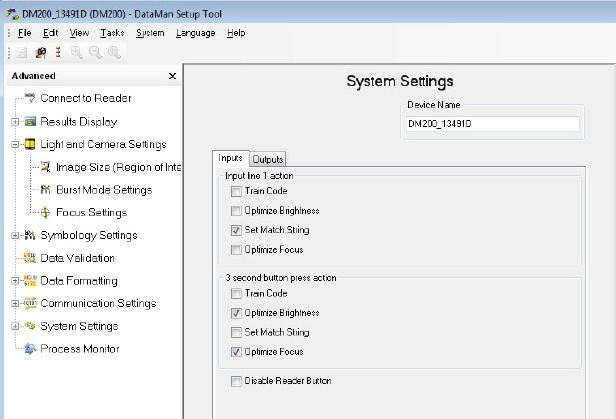This screenshot has height=419, width=616.
Task: Click the Image Size region icon
Action: click(x=46, y=167)
